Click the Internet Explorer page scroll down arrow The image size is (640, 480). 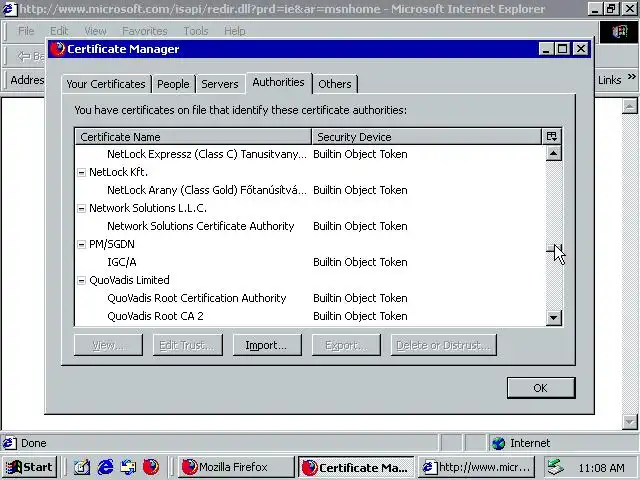tap(630, 421)
